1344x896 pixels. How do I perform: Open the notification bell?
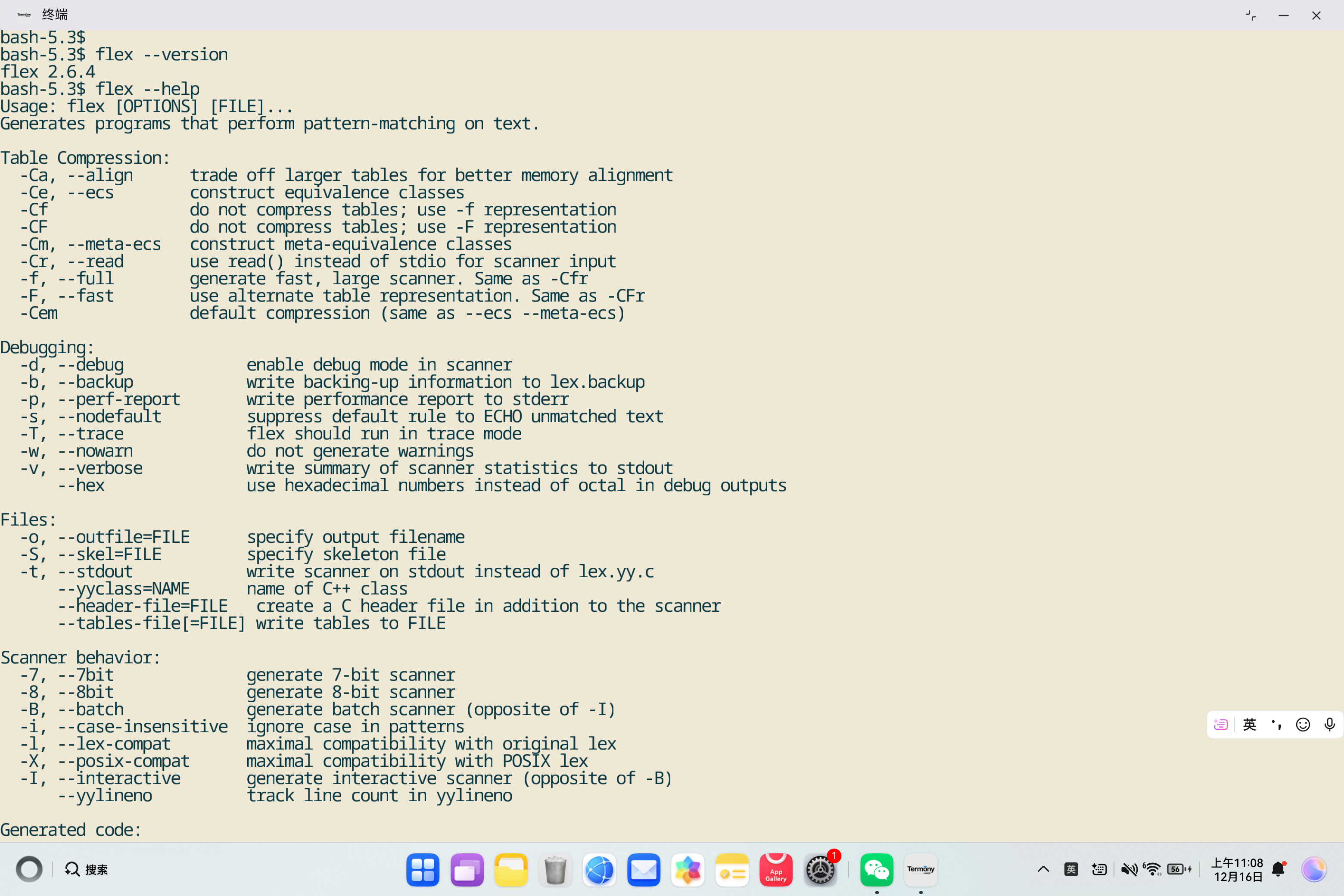tap(1278, 869)
